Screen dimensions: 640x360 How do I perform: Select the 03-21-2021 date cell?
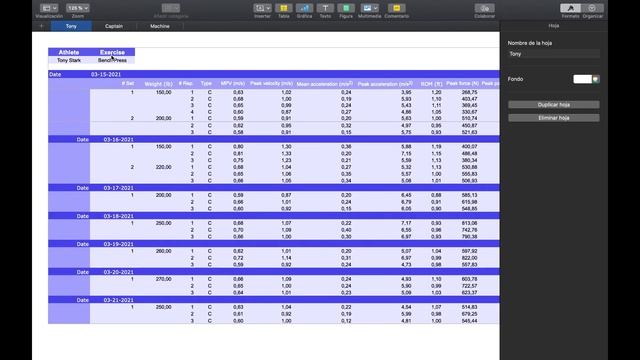tap(118, 300)
